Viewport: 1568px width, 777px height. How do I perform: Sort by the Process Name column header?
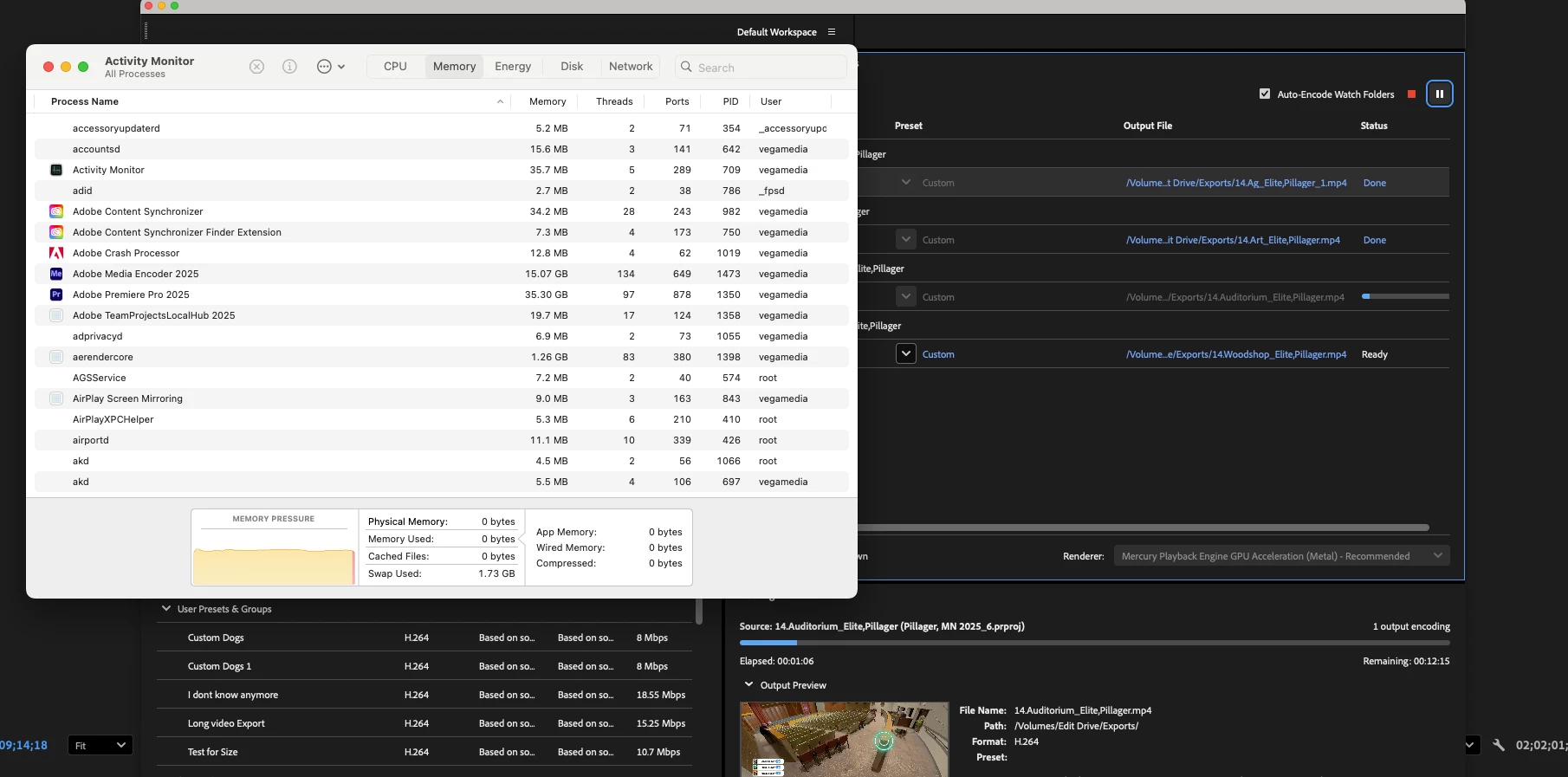pyautogui.click(x=272, y=101)
